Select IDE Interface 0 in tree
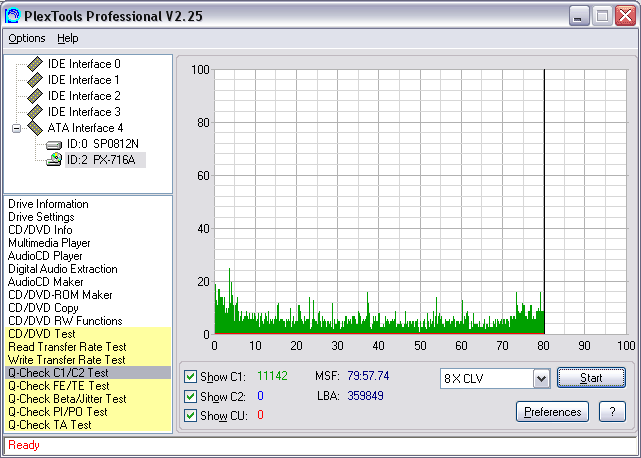641x458 pixels. tap(84, 64)
